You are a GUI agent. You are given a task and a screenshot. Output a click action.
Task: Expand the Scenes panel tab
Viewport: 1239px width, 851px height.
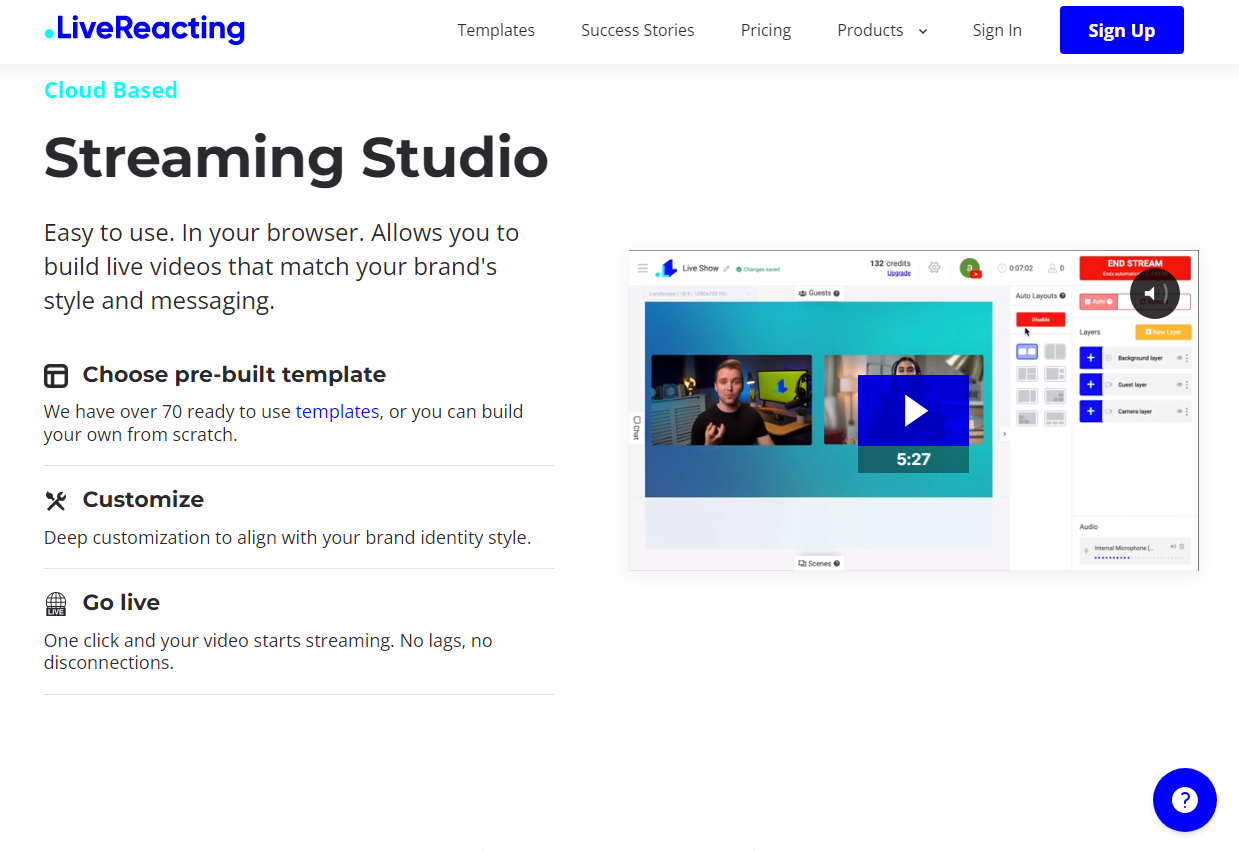pos(819,564)
